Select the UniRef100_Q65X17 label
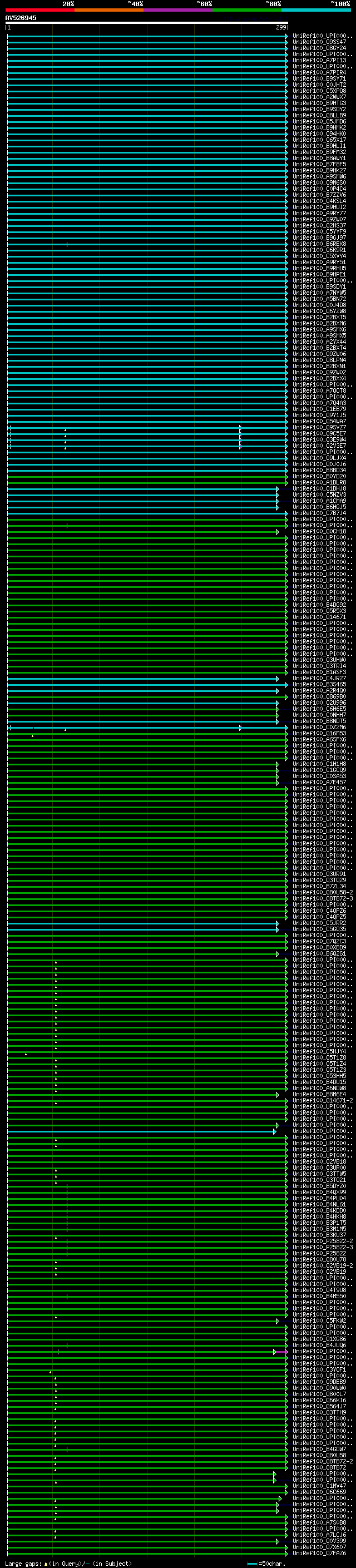This screenshot has height=1568, width=356. click(x=319, y=140)
